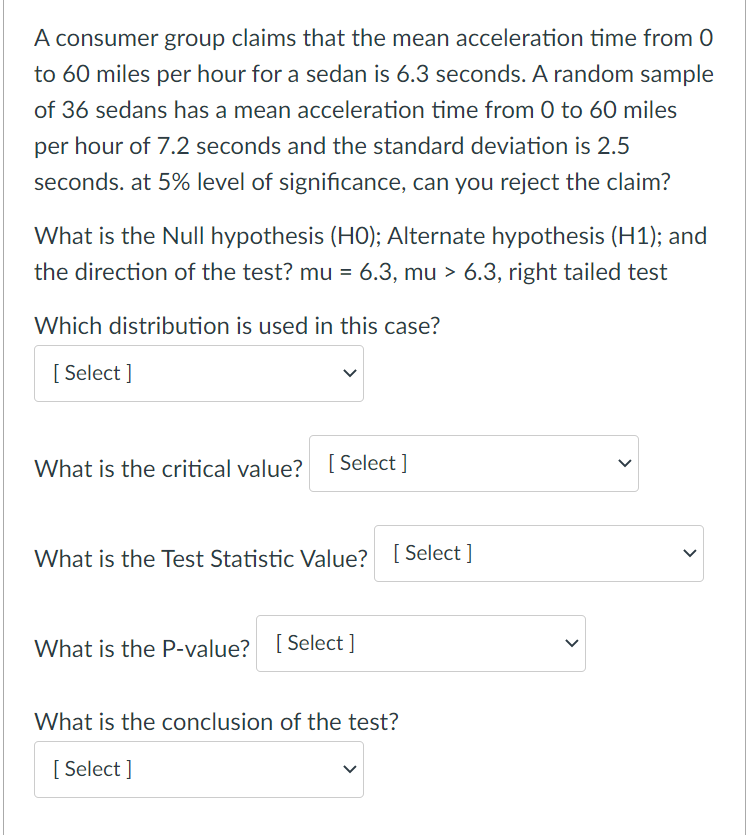This screenshot has width=751, height=835.
Task: Click the "Which distribution is used" question text
Action: pyautogui.click(x=237, y=326)
